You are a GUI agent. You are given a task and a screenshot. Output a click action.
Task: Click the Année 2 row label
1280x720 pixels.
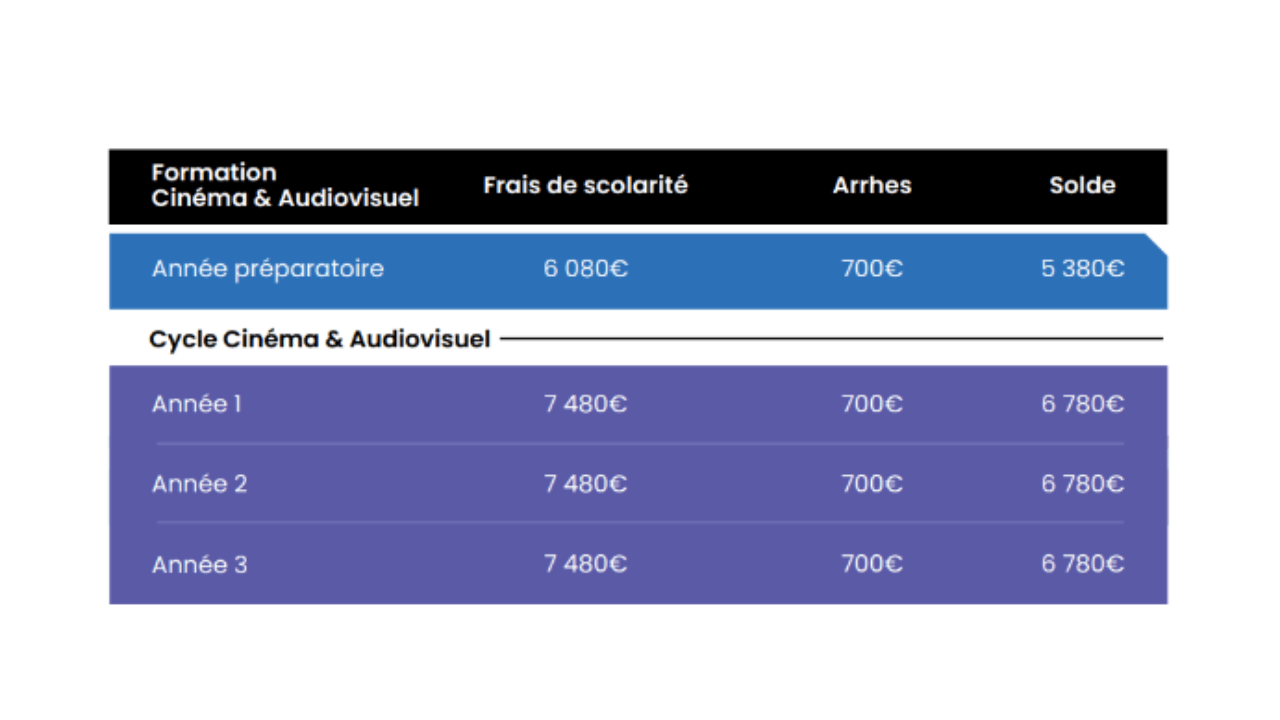[200, 484]
